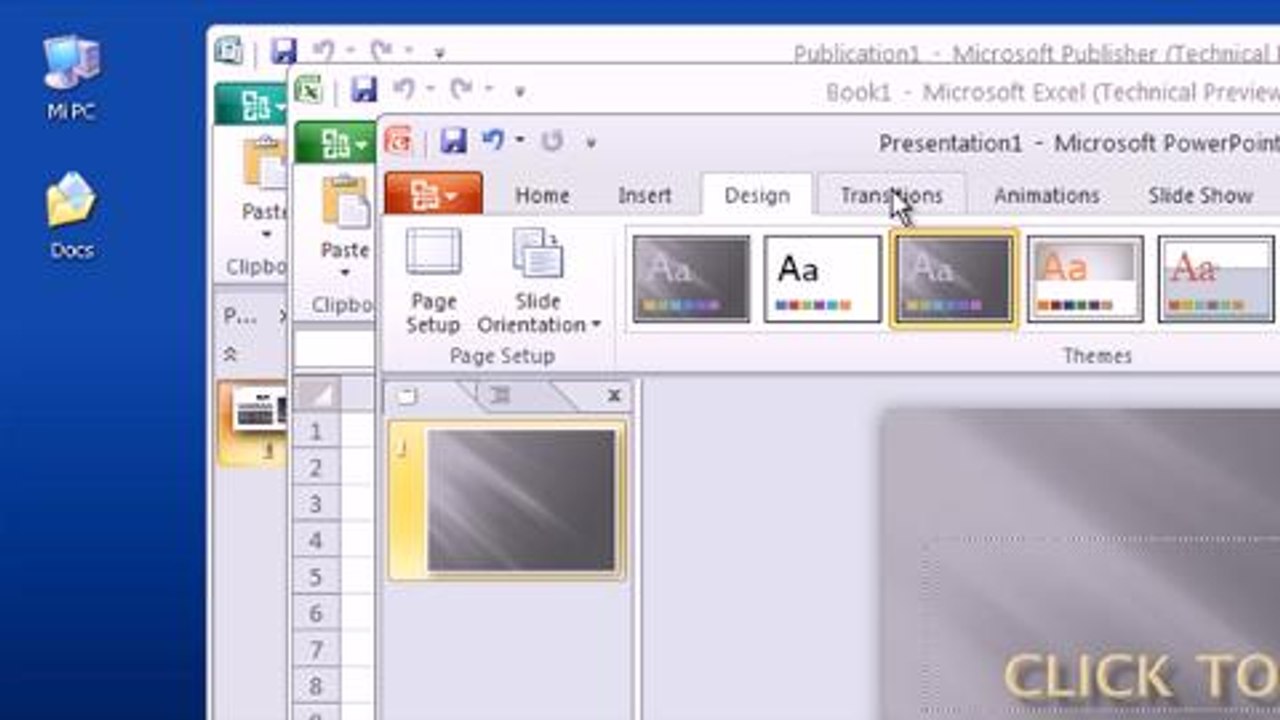Open the Slide Orientation dropdown
This screenshot has height=720, width=1280.
coord(538,281)
